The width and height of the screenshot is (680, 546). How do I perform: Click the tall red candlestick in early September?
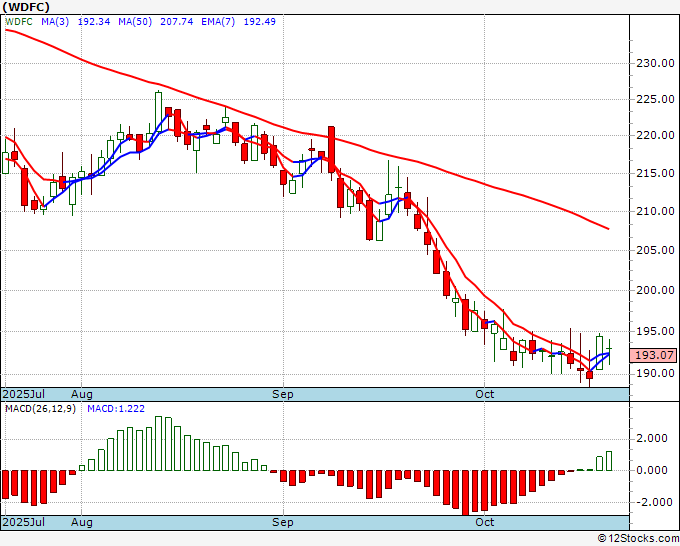[x=331, y=150]
